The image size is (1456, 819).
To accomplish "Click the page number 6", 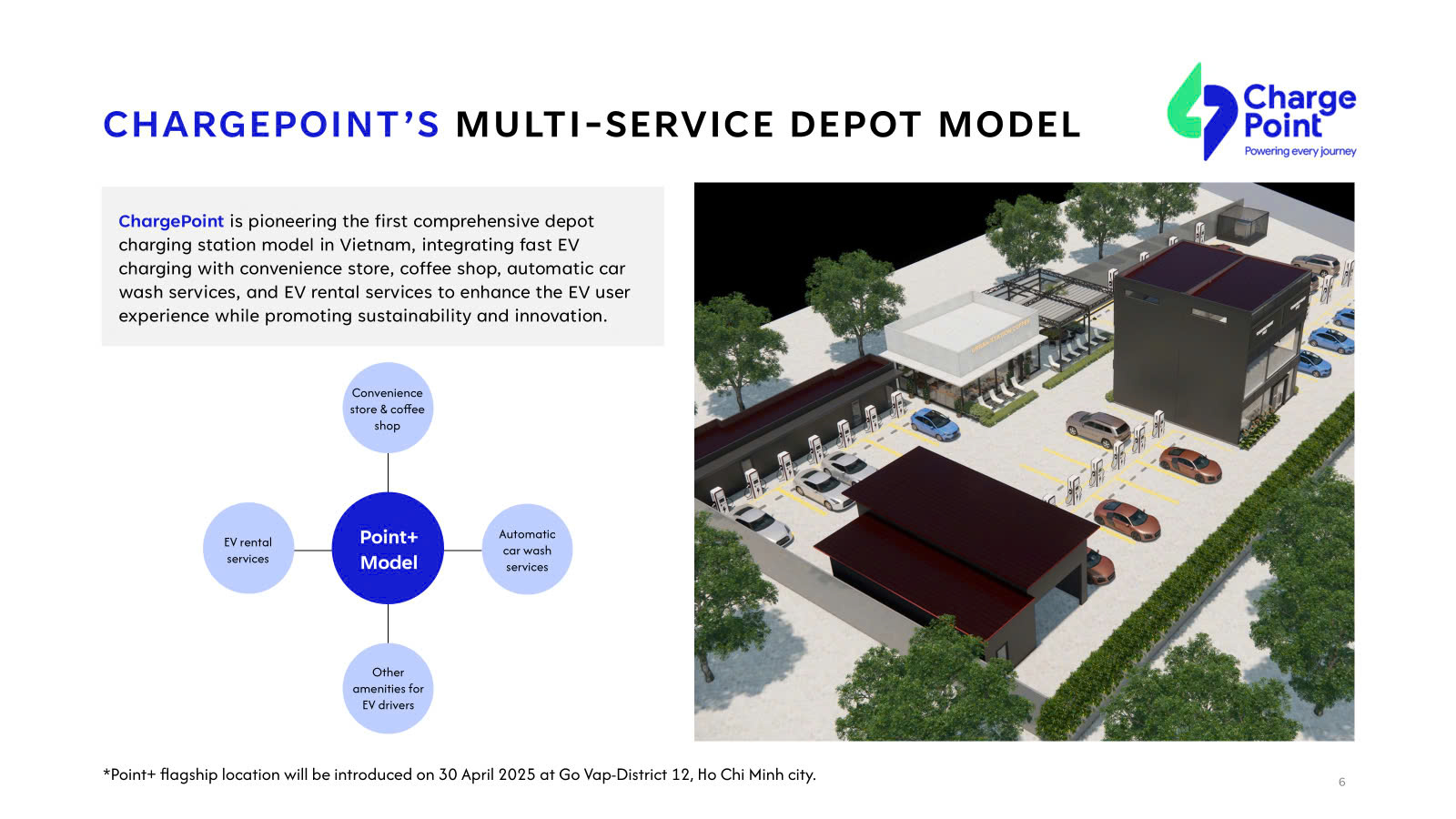I will coord(1341,782).
